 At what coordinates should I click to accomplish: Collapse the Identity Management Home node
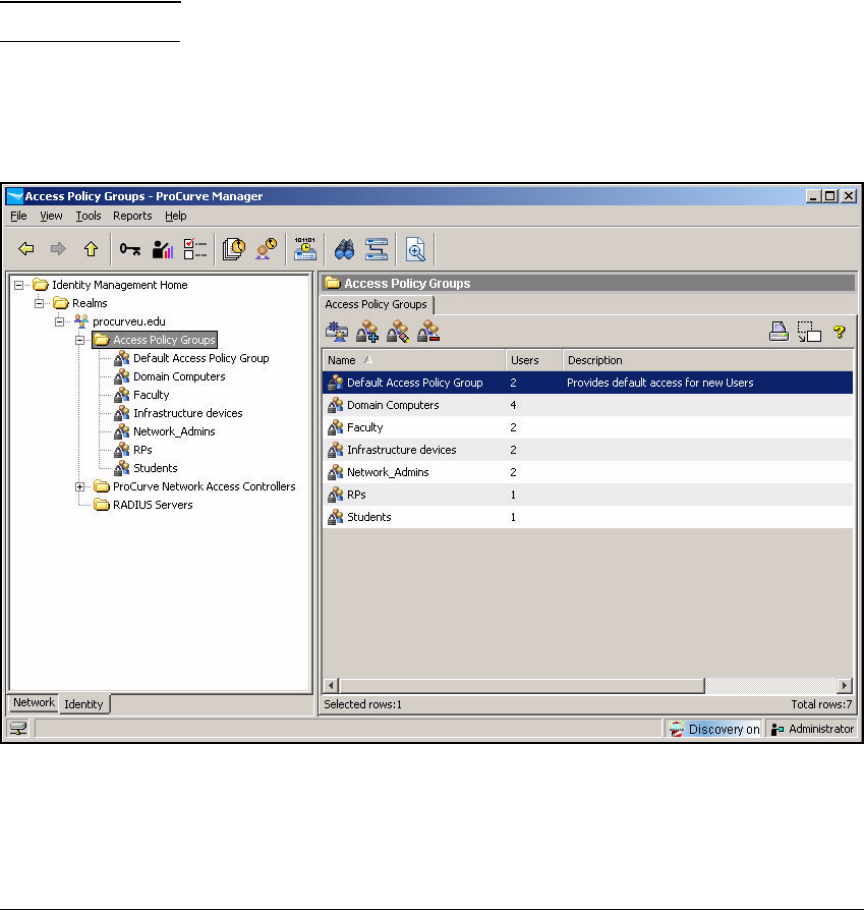19,285
